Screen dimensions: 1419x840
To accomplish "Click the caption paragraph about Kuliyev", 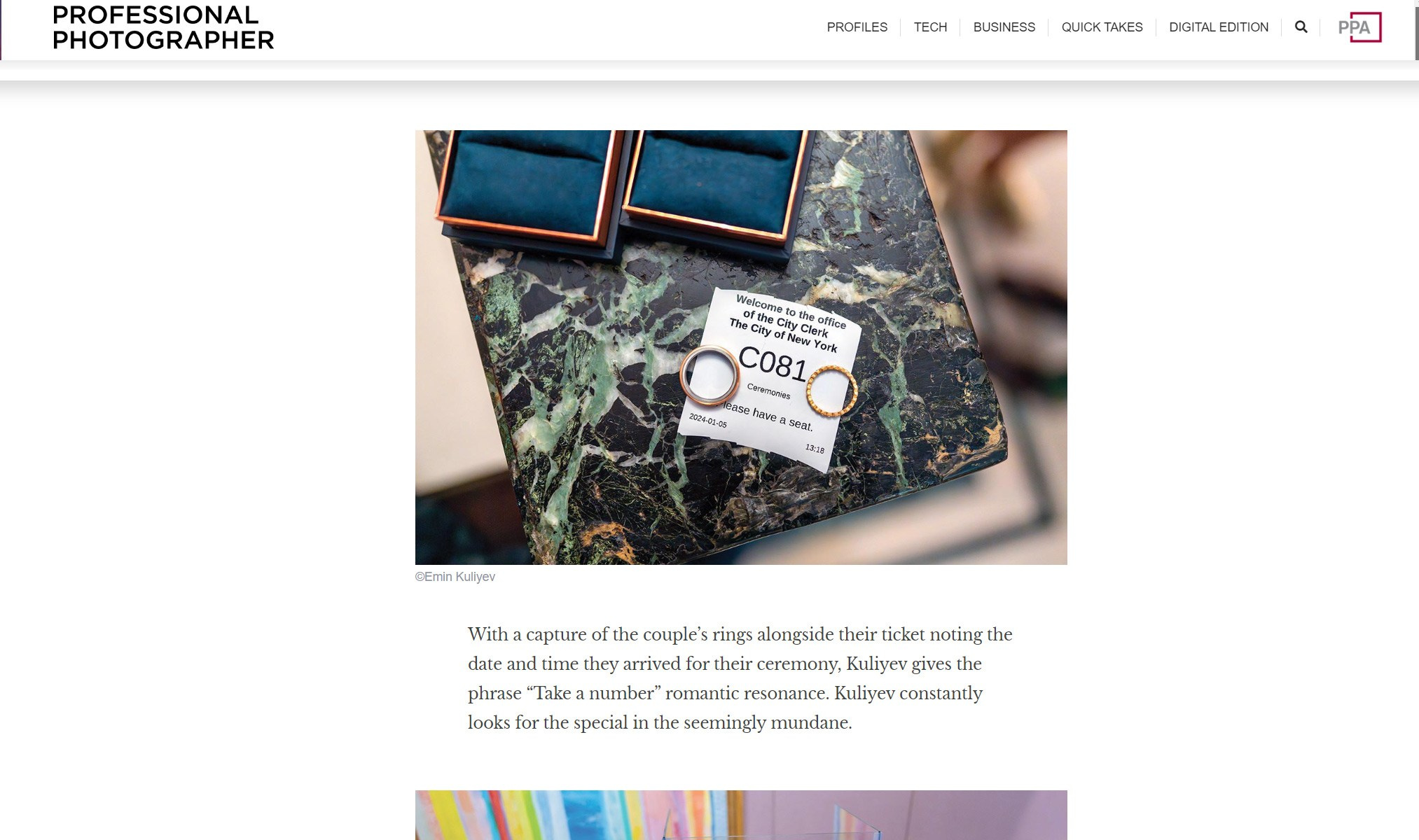I will click(740, 678).
